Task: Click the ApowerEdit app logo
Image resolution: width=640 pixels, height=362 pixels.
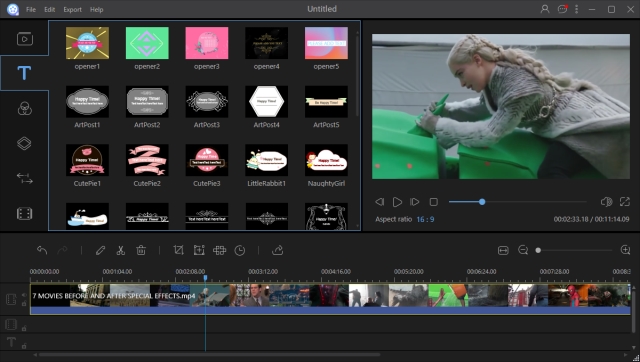Action: click(x=13, y=9)
